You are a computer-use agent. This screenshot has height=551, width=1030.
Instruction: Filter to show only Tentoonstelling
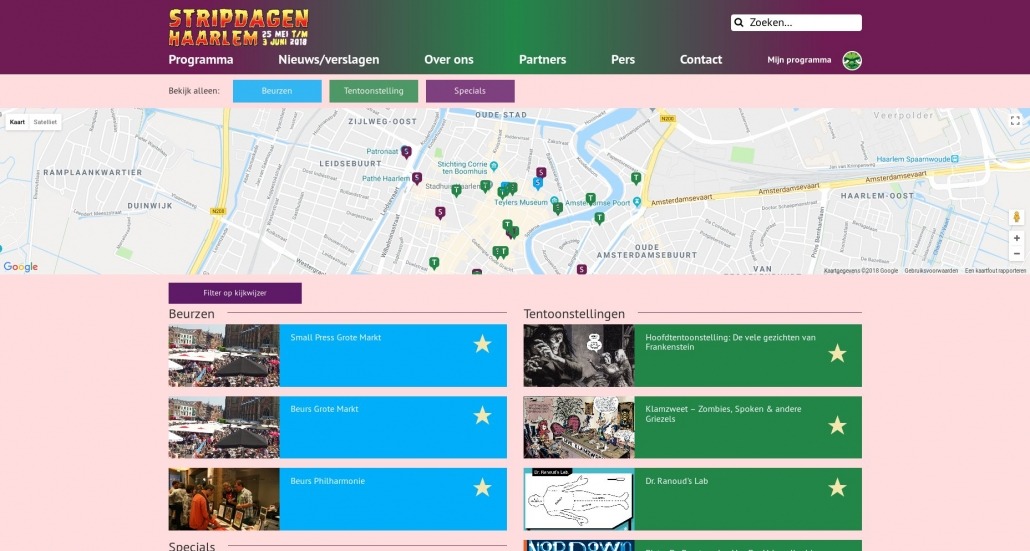tap(374, 91)
